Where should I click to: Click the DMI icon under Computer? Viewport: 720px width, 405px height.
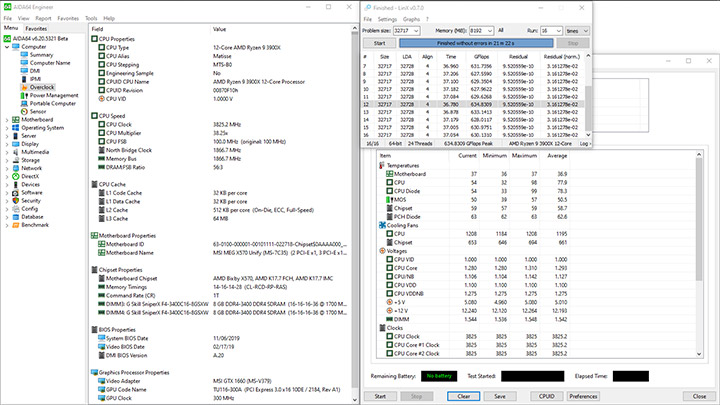pyautogui.click(x=24, y=71)
